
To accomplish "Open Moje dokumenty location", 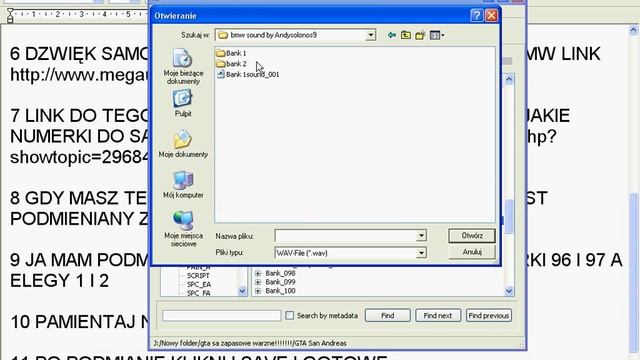I will tap(183, 144).
